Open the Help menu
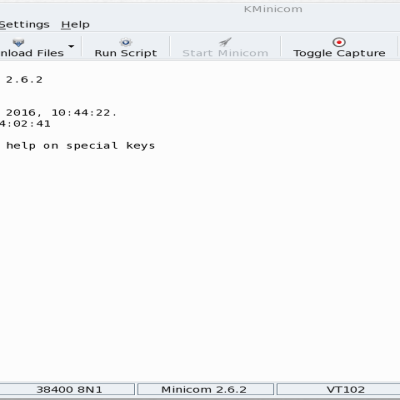 point(75,24)
